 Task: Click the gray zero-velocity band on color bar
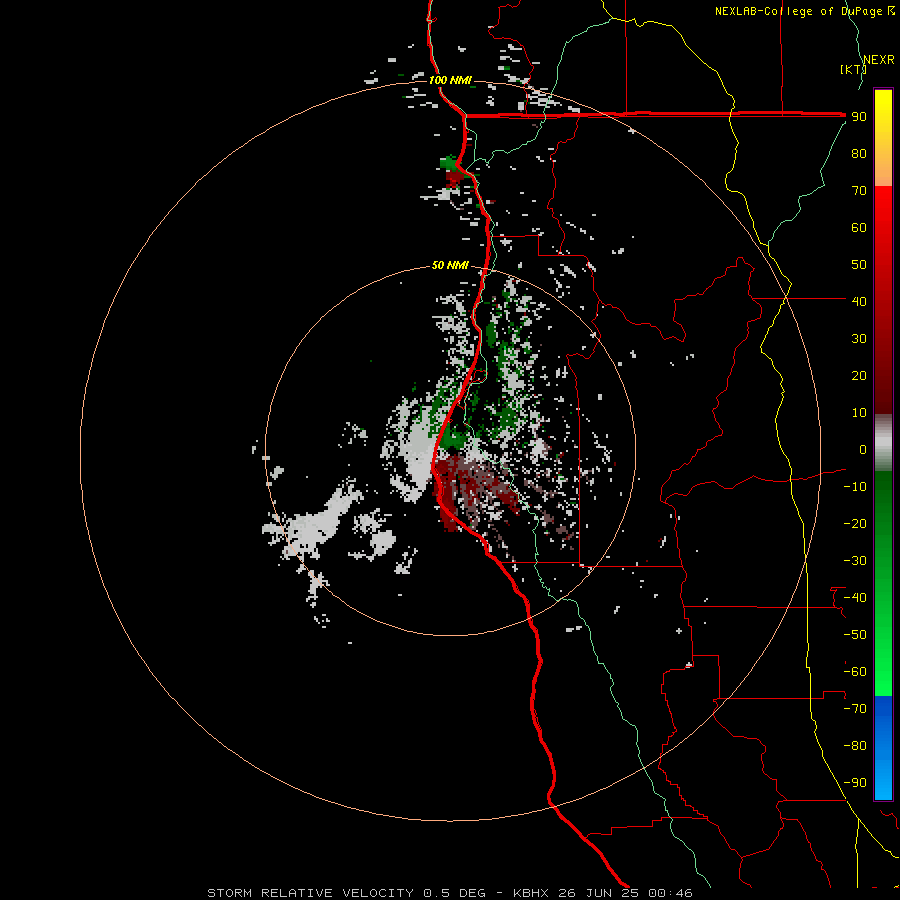pos(883,443)
